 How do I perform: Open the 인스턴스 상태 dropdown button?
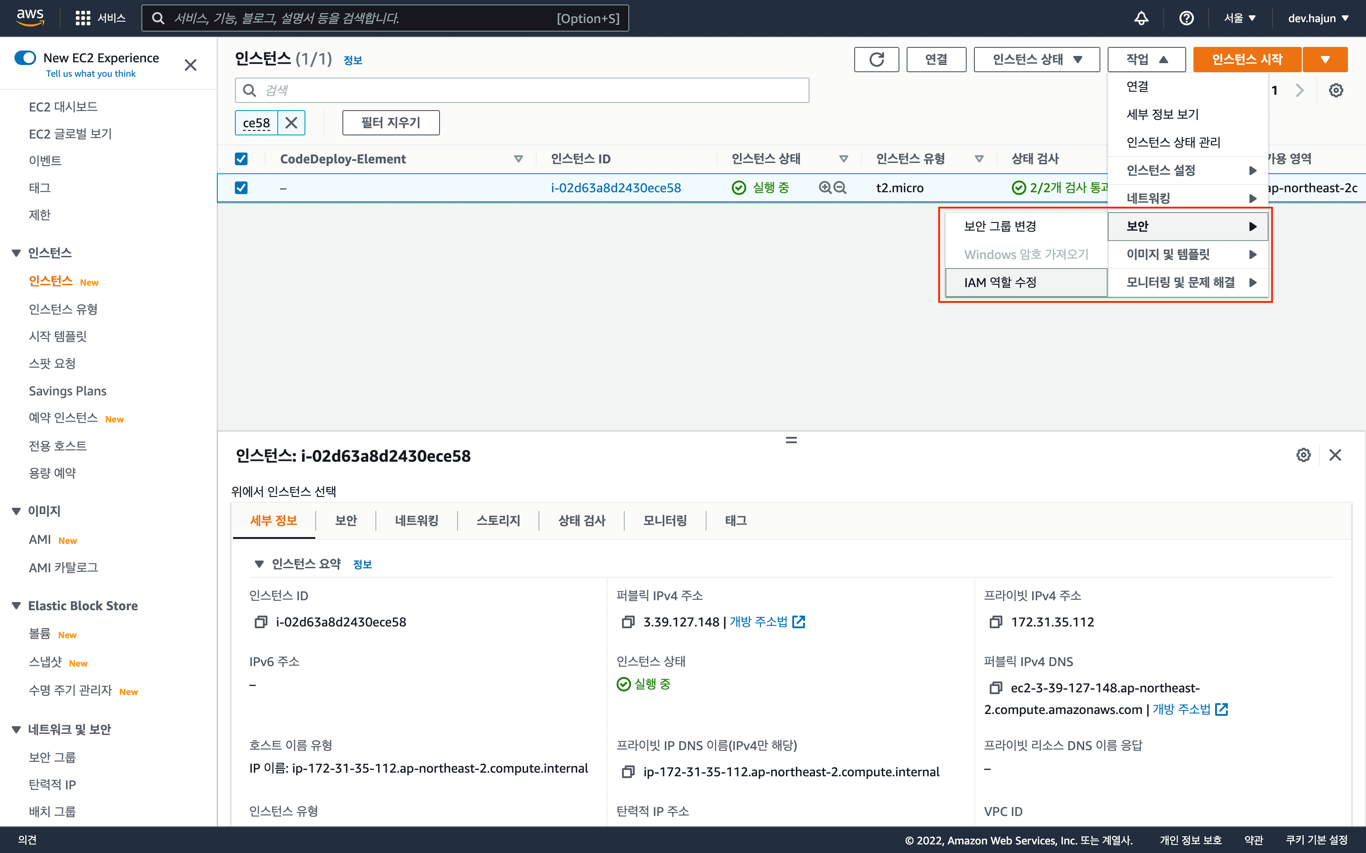tap(1037, 59)
